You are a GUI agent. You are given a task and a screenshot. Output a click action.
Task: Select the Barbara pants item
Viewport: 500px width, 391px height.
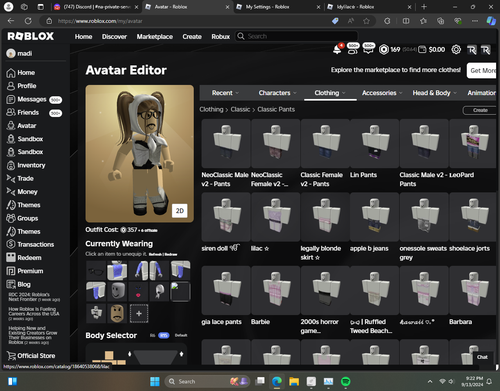pyautogui.click(x=473, y=296)
